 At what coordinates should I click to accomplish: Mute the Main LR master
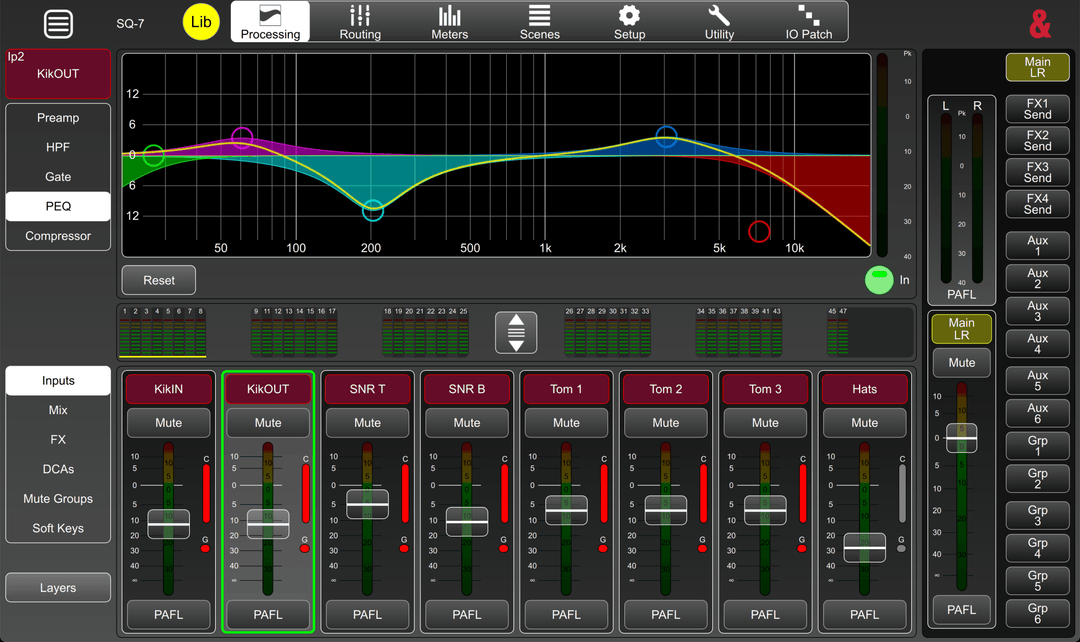click(x=961, y=363)
